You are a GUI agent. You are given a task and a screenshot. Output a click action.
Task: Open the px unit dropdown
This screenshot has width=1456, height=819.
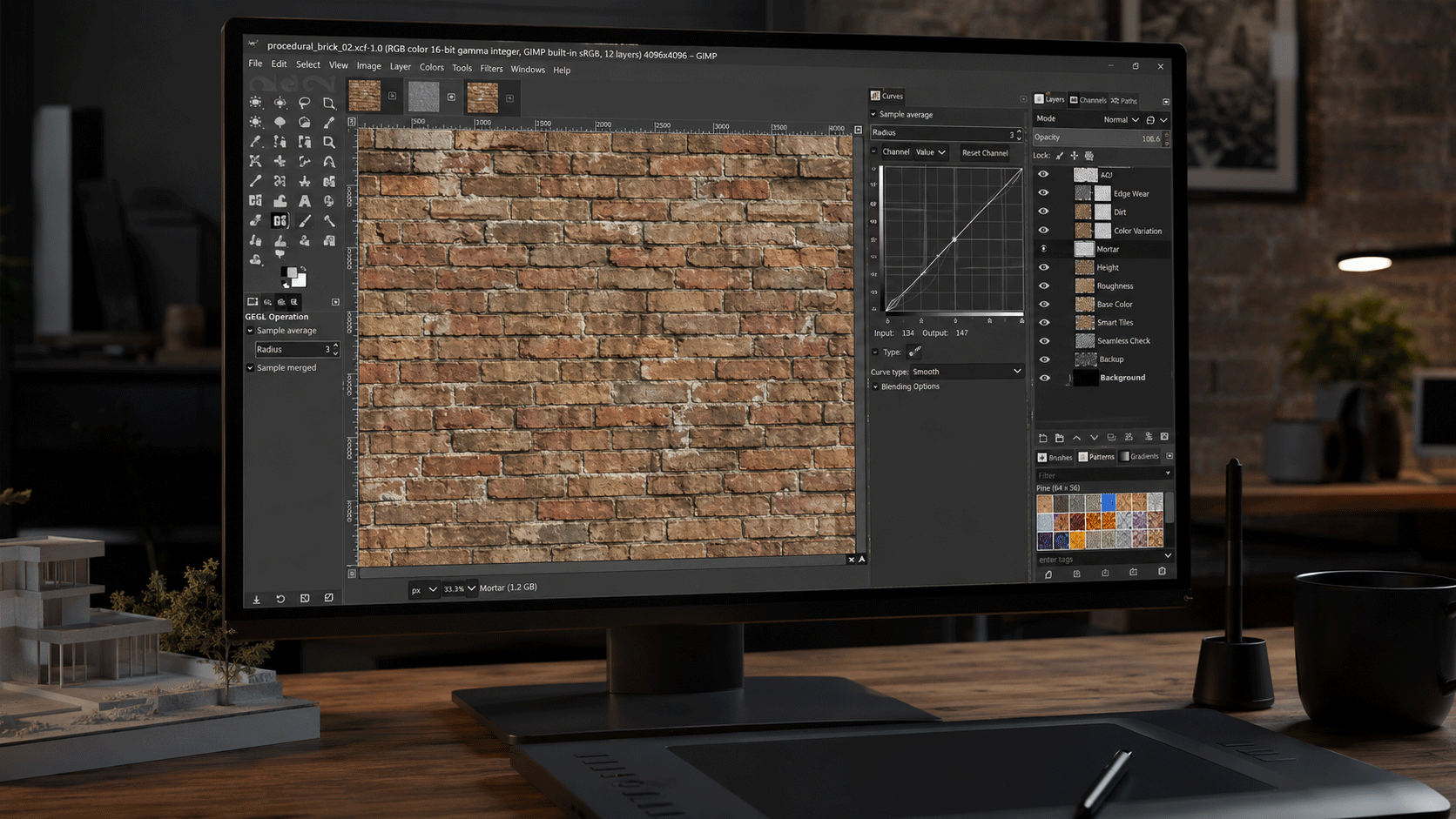[422, 589]
